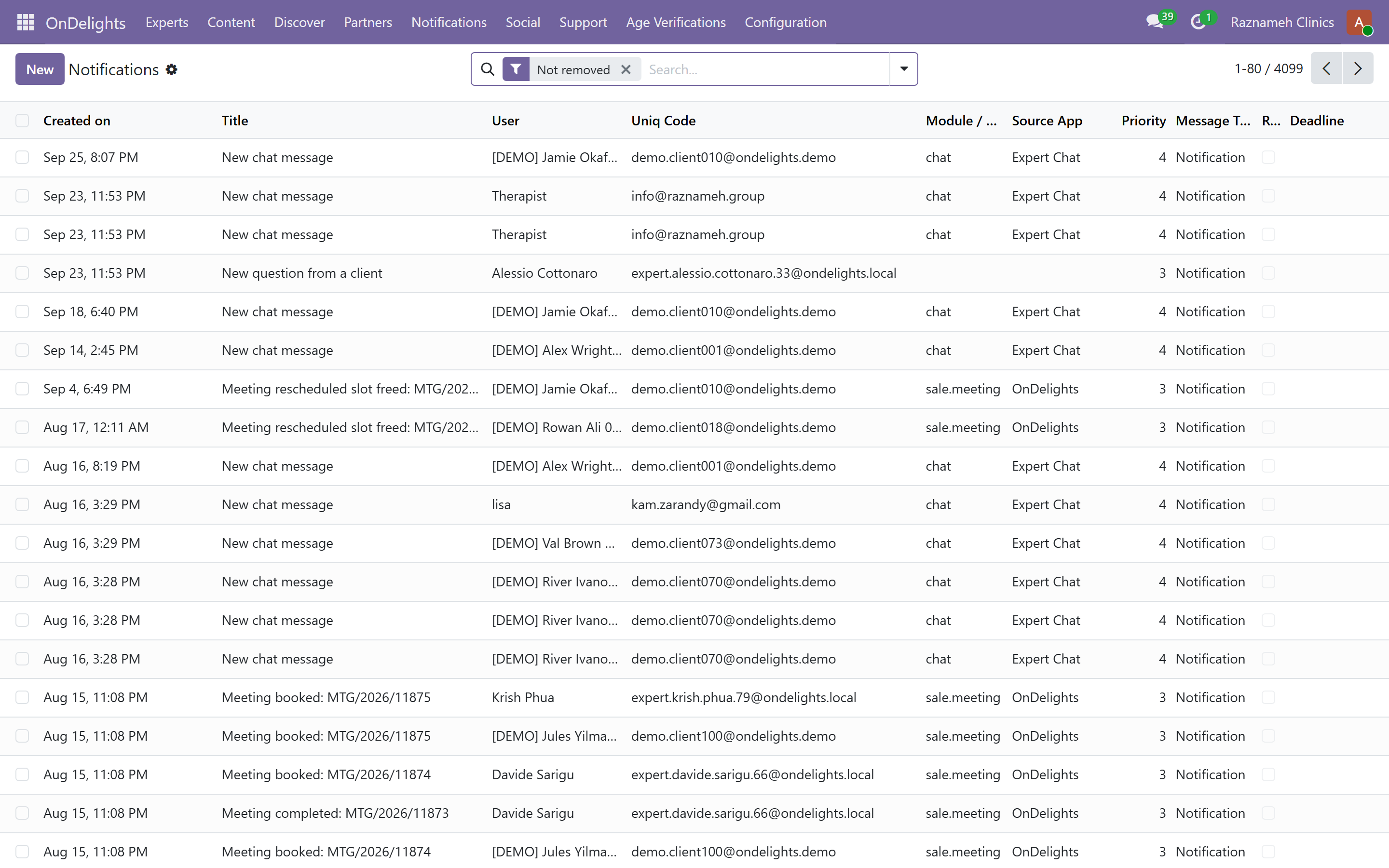
Task: Click the OnDelights brand link
Action: (x=85, y=22)
